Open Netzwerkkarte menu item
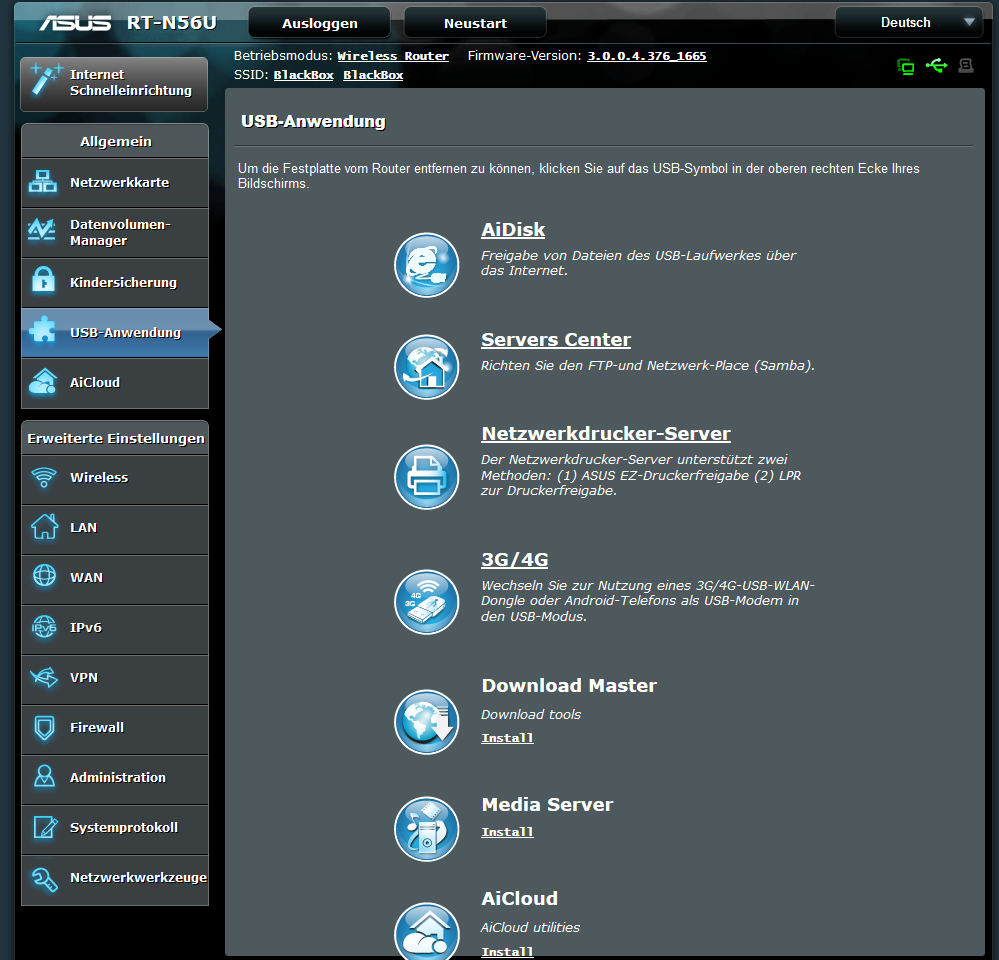This screenshot has height=960, width=999. (115, 183)
